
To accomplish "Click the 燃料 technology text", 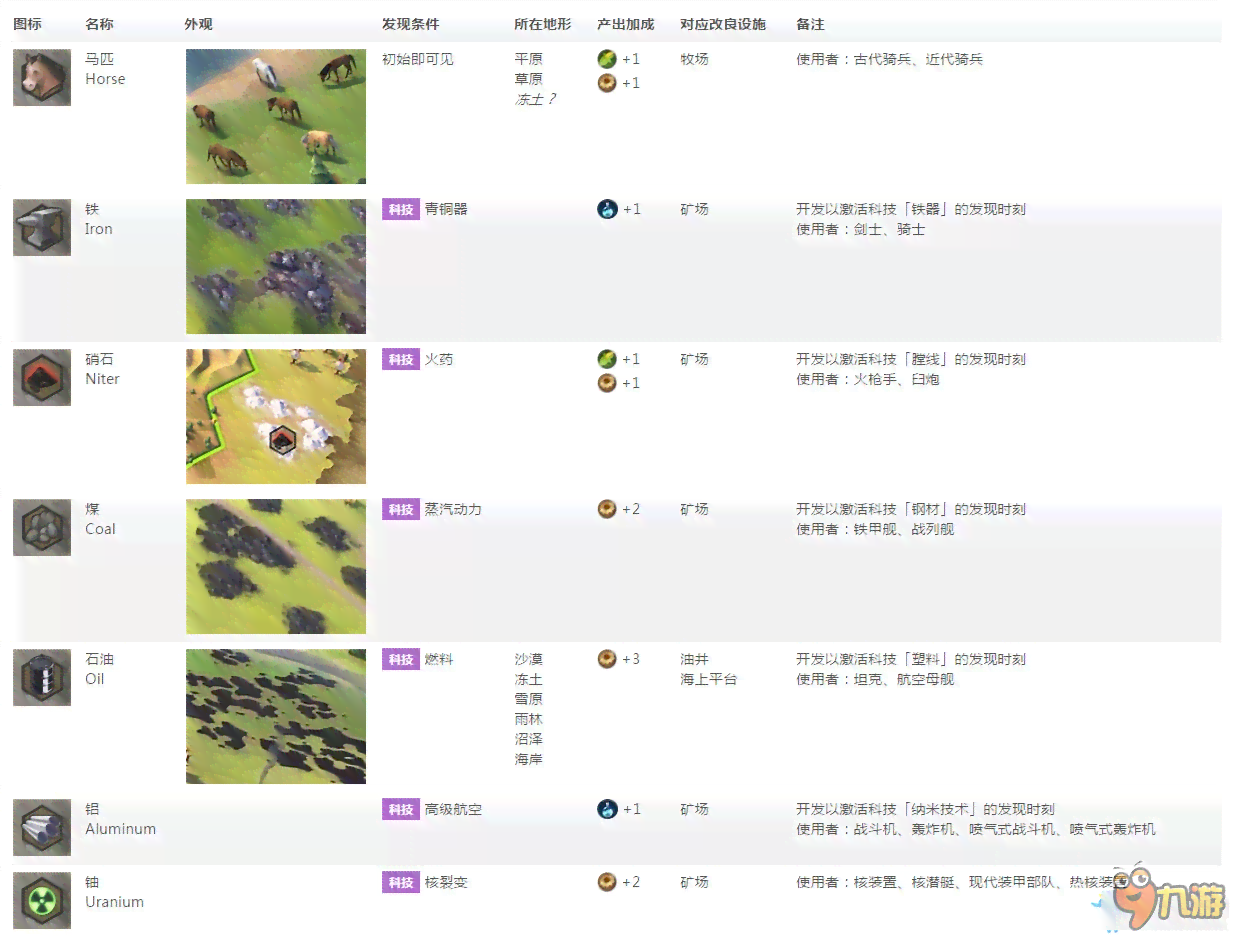I will 439,659.
